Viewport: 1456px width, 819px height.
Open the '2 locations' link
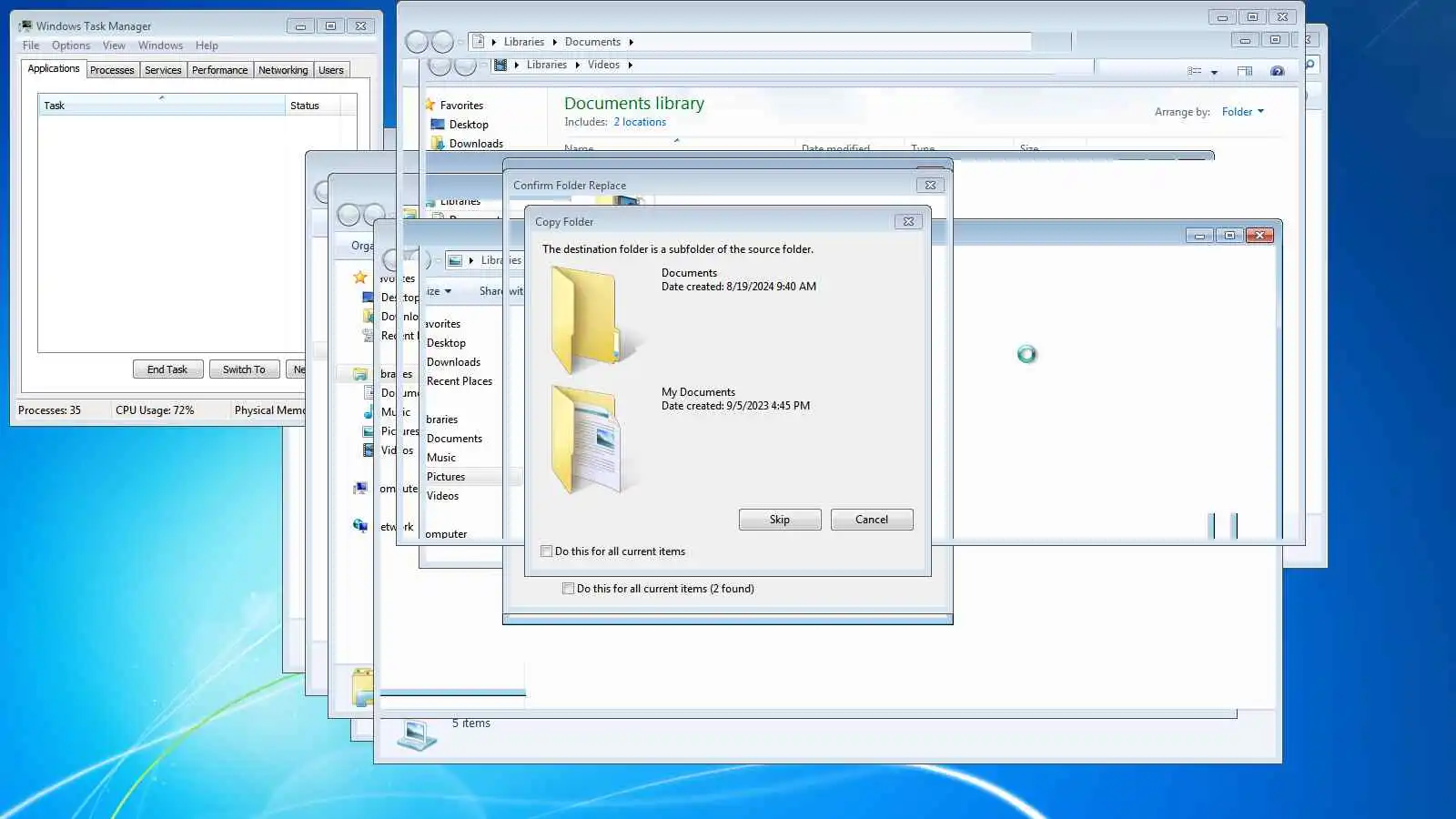[x=640, y=122]
